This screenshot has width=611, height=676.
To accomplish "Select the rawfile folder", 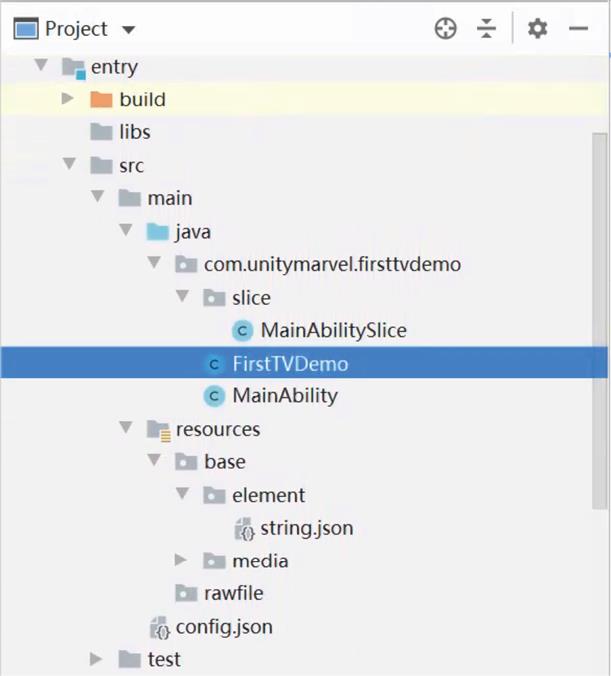I will click(233, 593).
